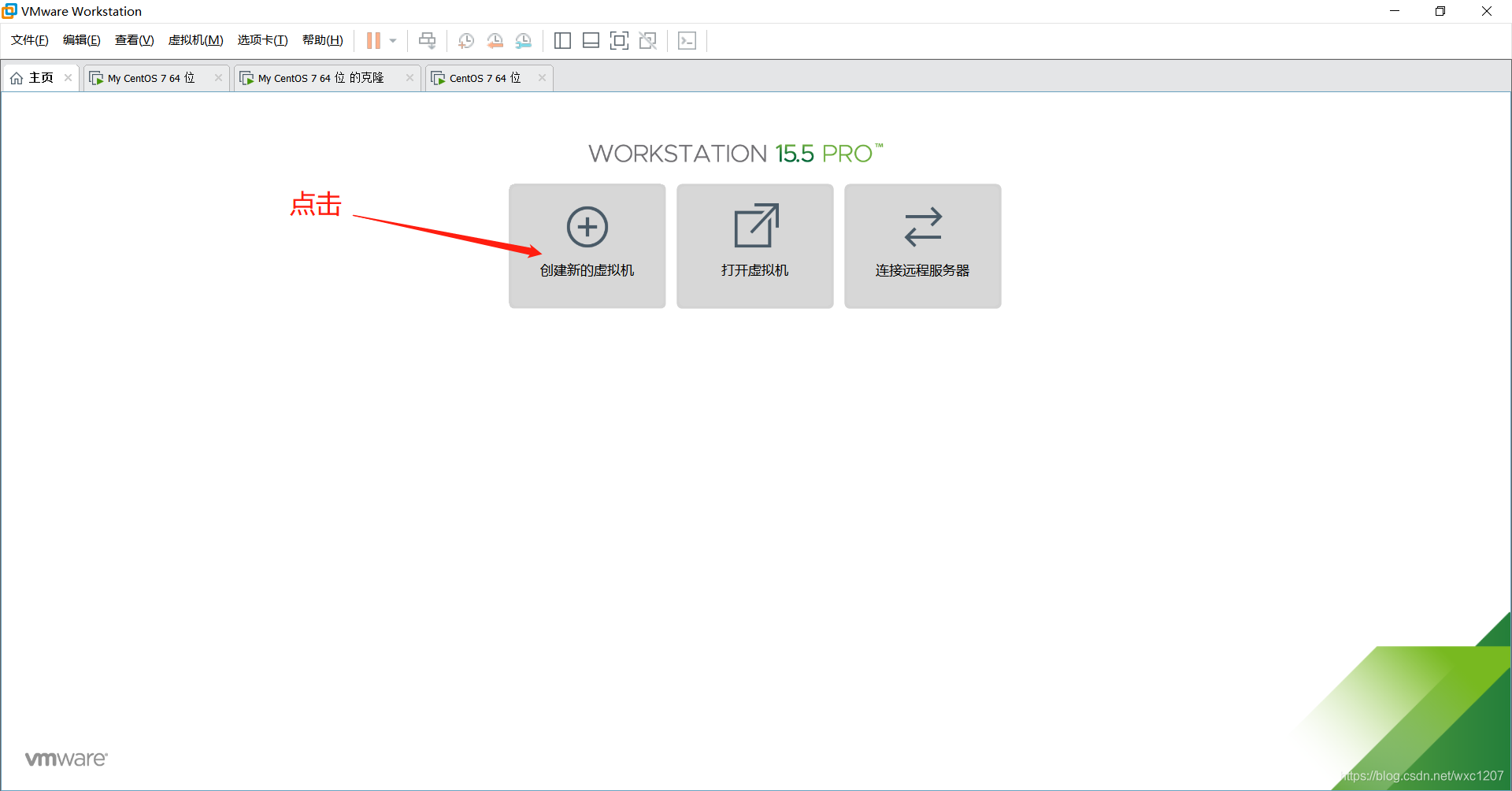Close the 主页 tab
1512x791 pixels.
point(69,77)
